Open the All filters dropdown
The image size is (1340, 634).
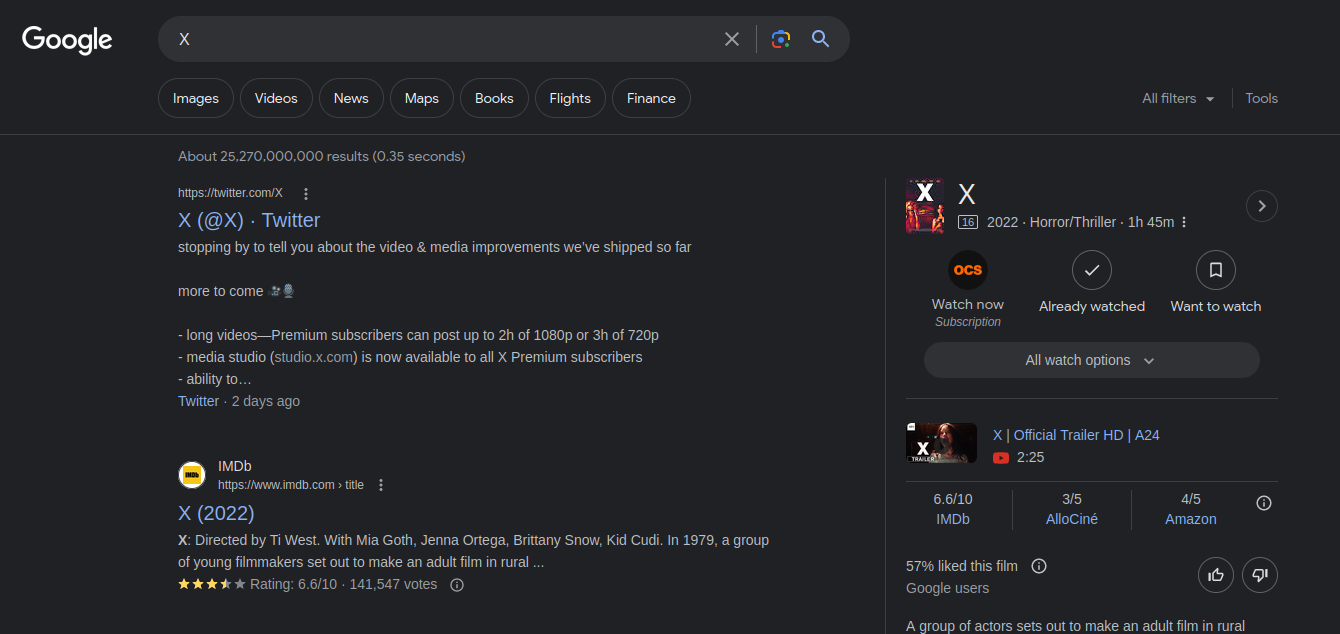[x=1179, y=98]
